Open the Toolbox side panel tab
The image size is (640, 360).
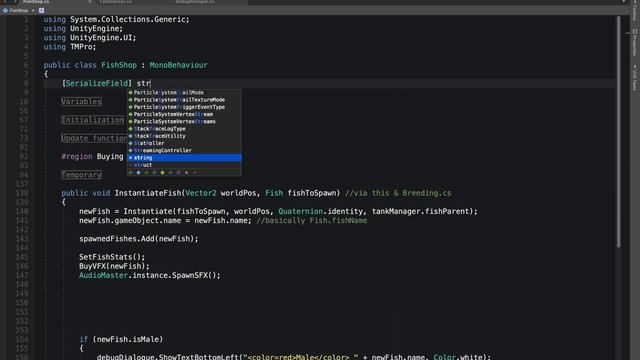point(635,10)
